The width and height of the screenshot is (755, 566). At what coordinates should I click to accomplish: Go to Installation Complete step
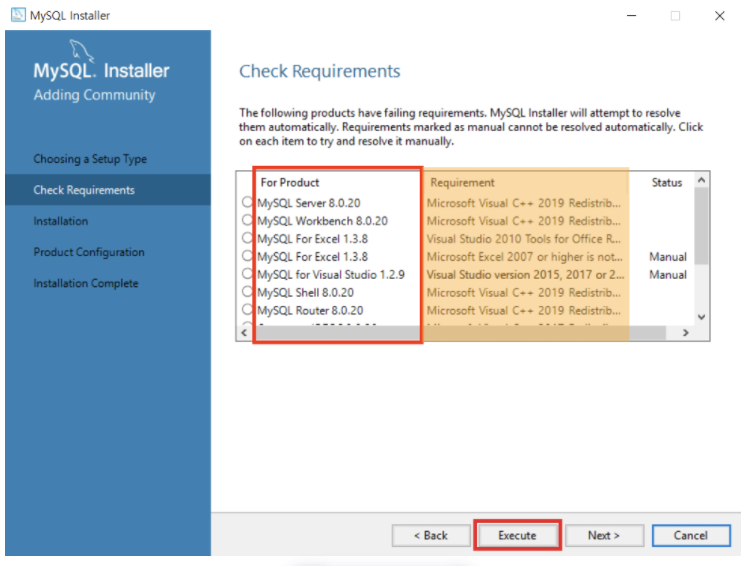(x=86, y=283)
